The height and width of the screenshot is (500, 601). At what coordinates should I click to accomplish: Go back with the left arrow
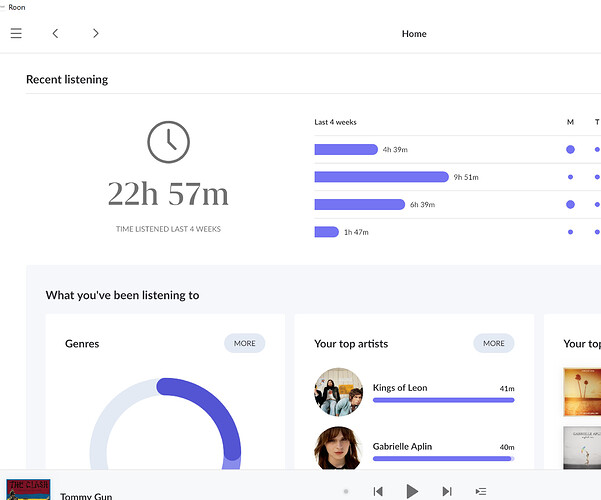pos(56,33)
